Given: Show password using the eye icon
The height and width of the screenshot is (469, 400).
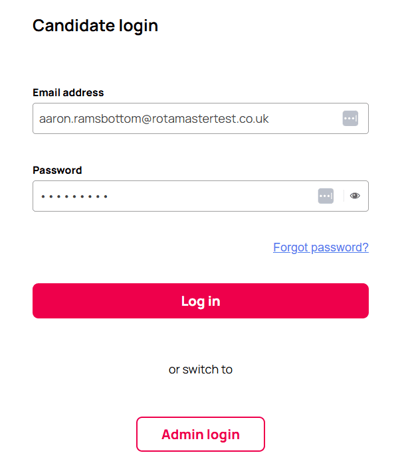Looking at the screenshot, I should 355,196.
